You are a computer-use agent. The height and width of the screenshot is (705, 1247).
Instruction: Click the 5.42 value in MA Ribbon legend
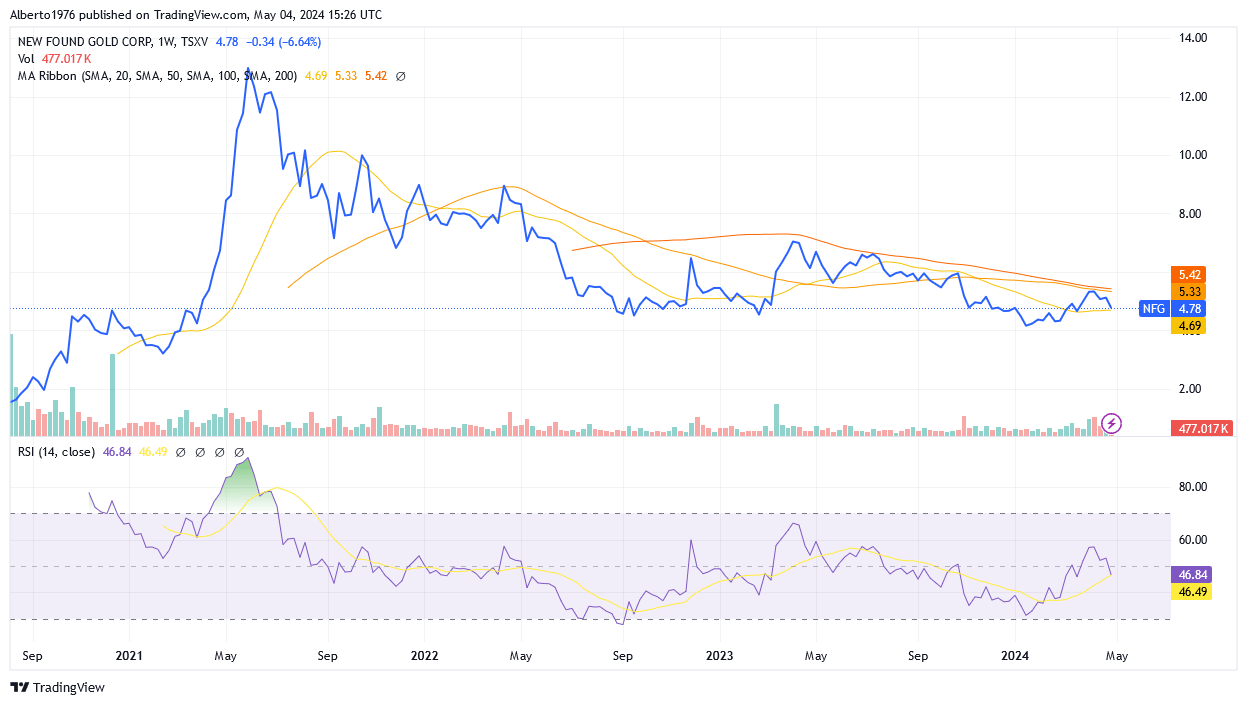376,76
